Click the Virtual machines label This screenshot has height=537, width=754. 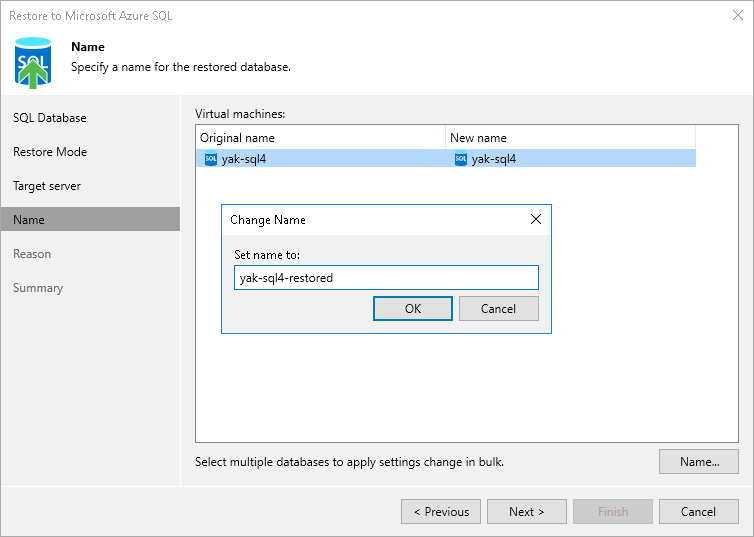[240, 114]
